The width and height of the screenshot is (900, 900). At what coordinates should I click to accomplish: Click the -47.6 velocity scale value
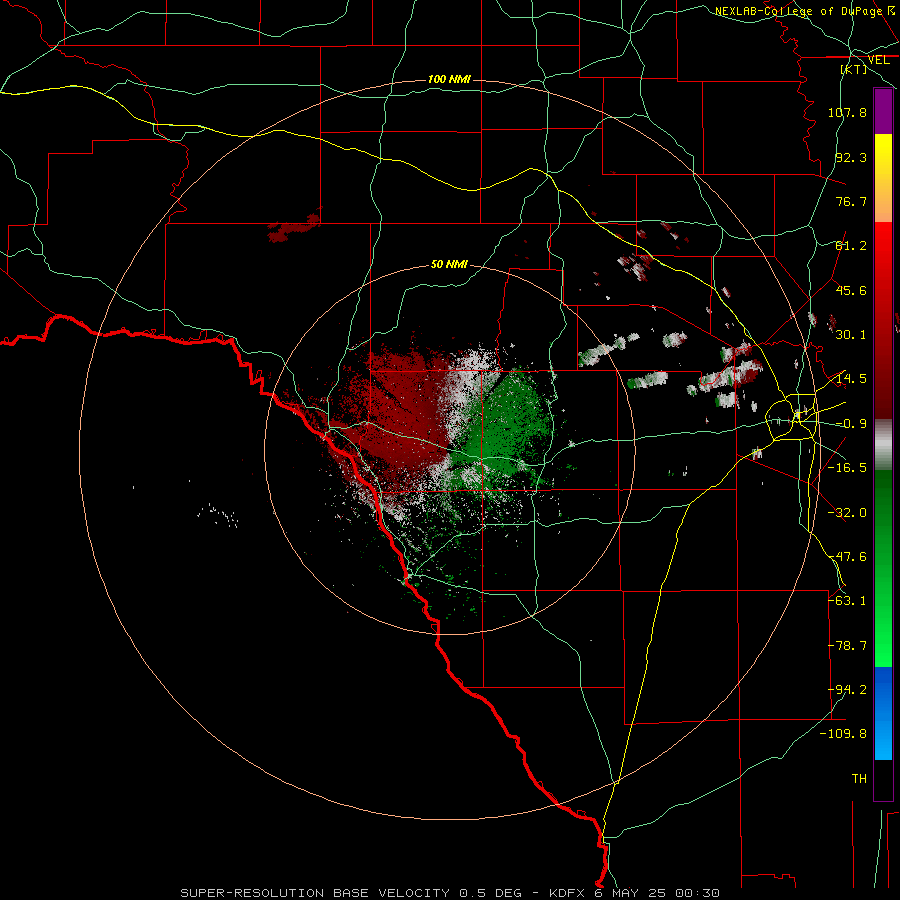847,557
